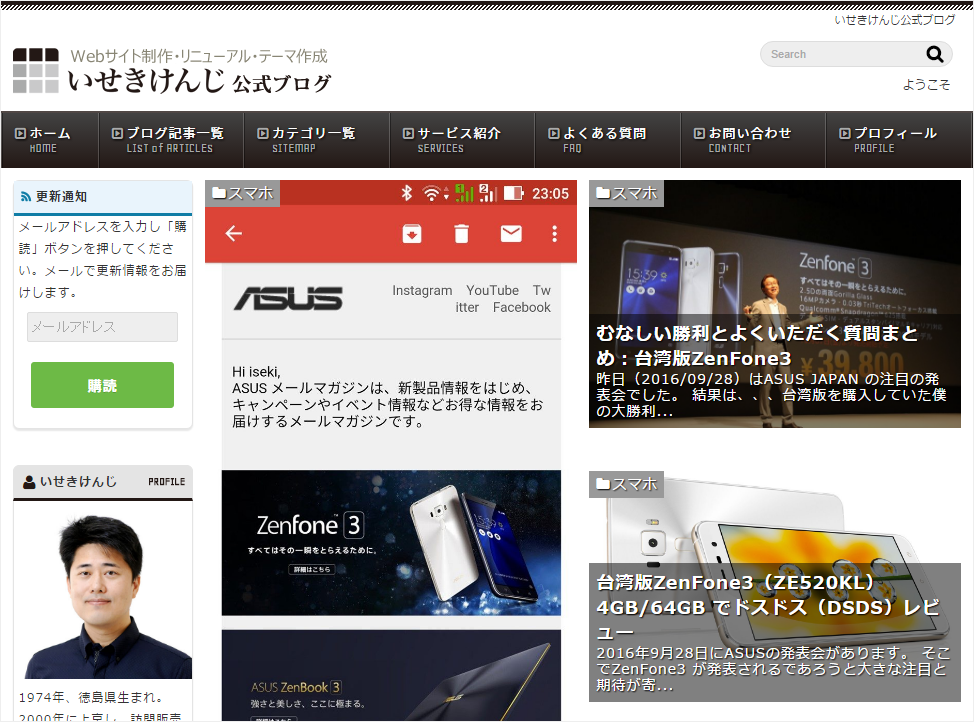Open ブログ記事一覧 LIST of ARTICLES menu

click(x=171, y=140)
